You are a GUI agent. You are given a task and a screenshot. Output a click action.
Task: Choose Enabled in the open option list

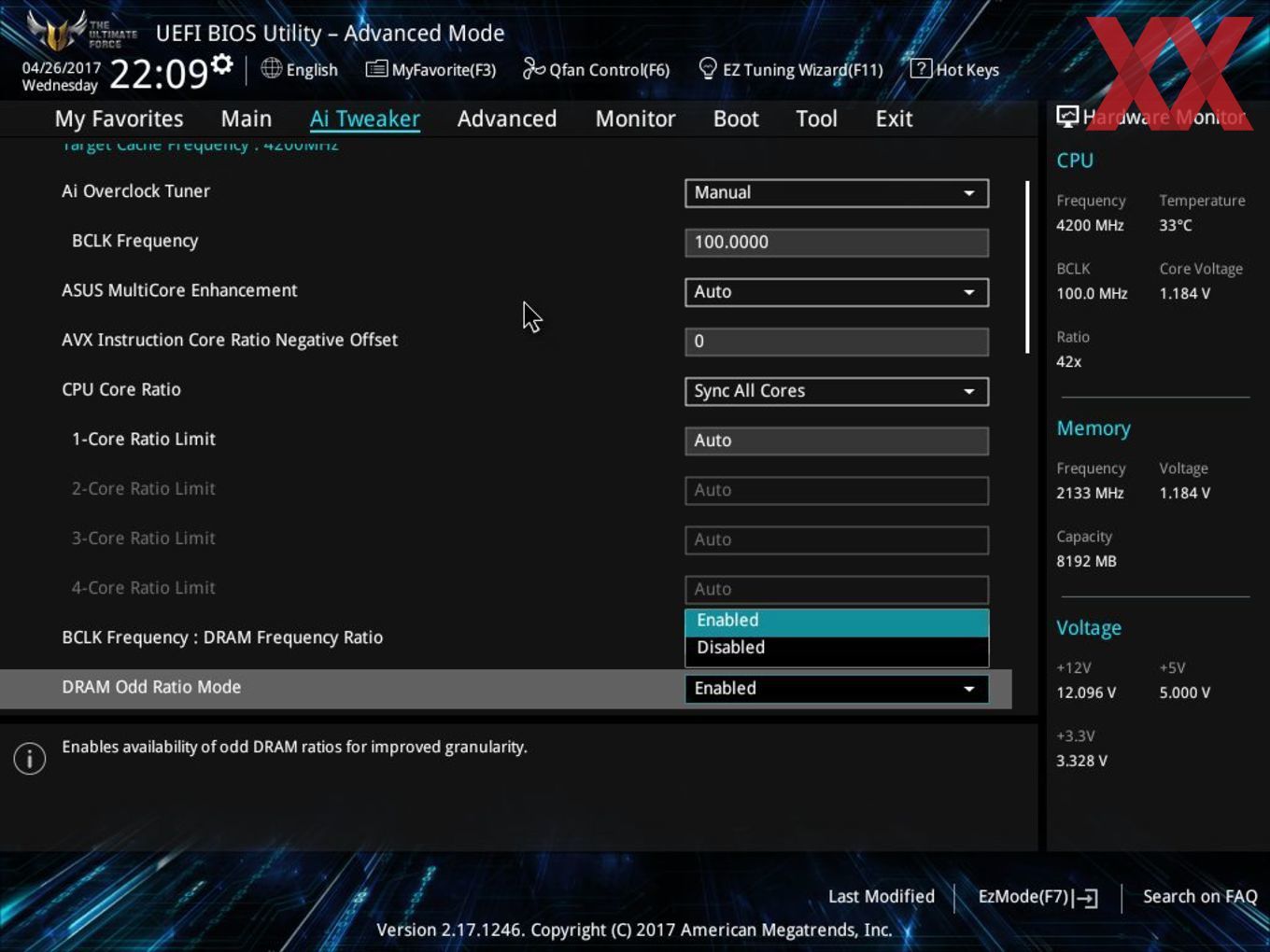837,622
